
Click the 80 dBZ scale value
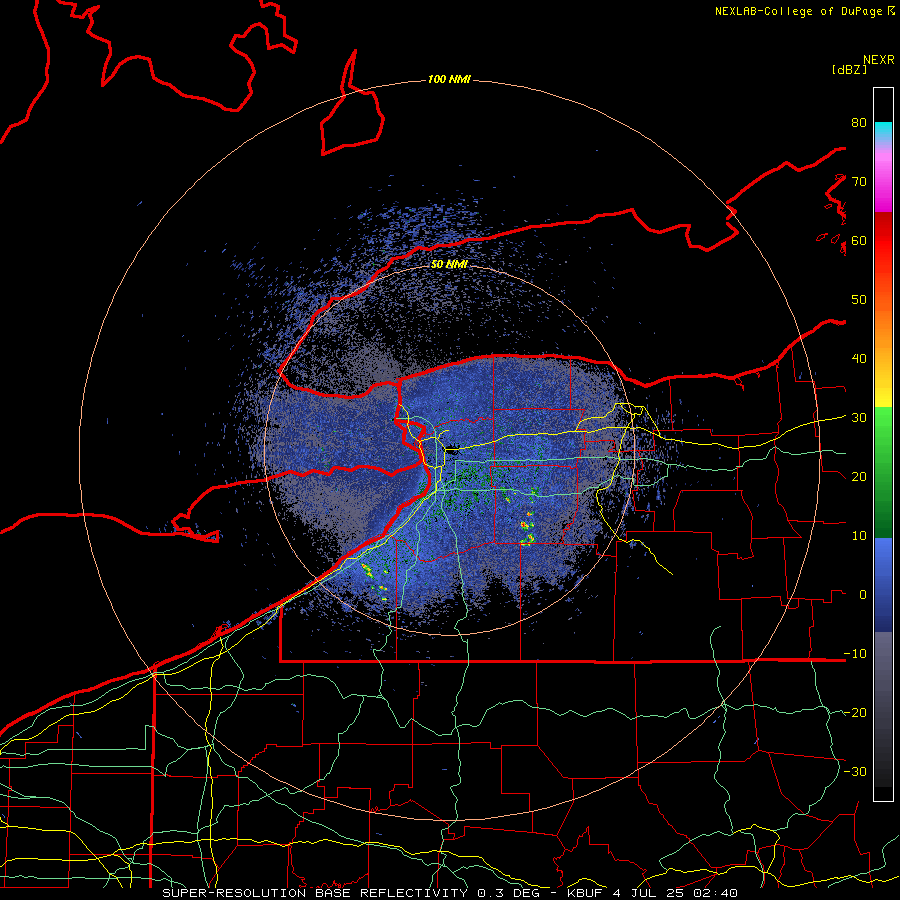tap(859, 123)
